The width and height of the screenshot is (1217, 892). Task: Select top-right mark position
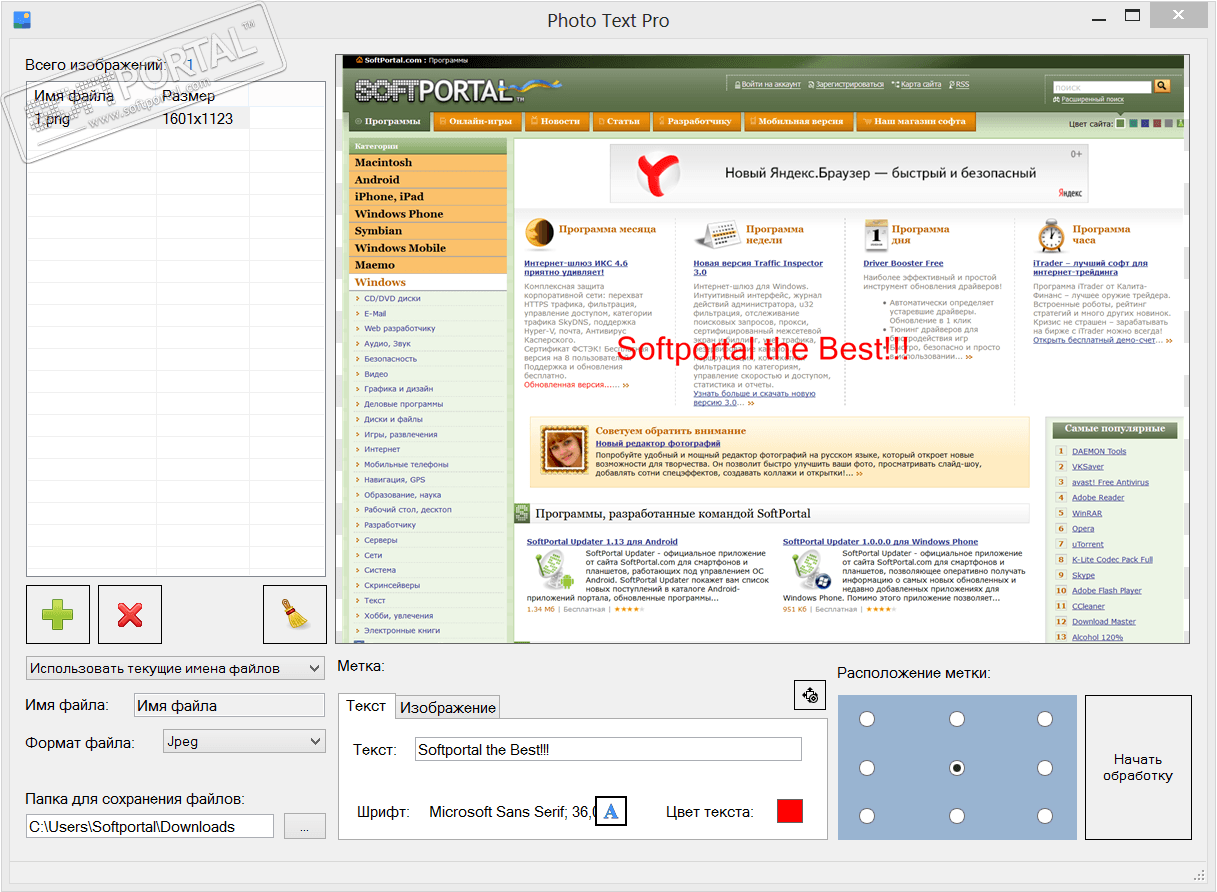[x=1045, y=719]
